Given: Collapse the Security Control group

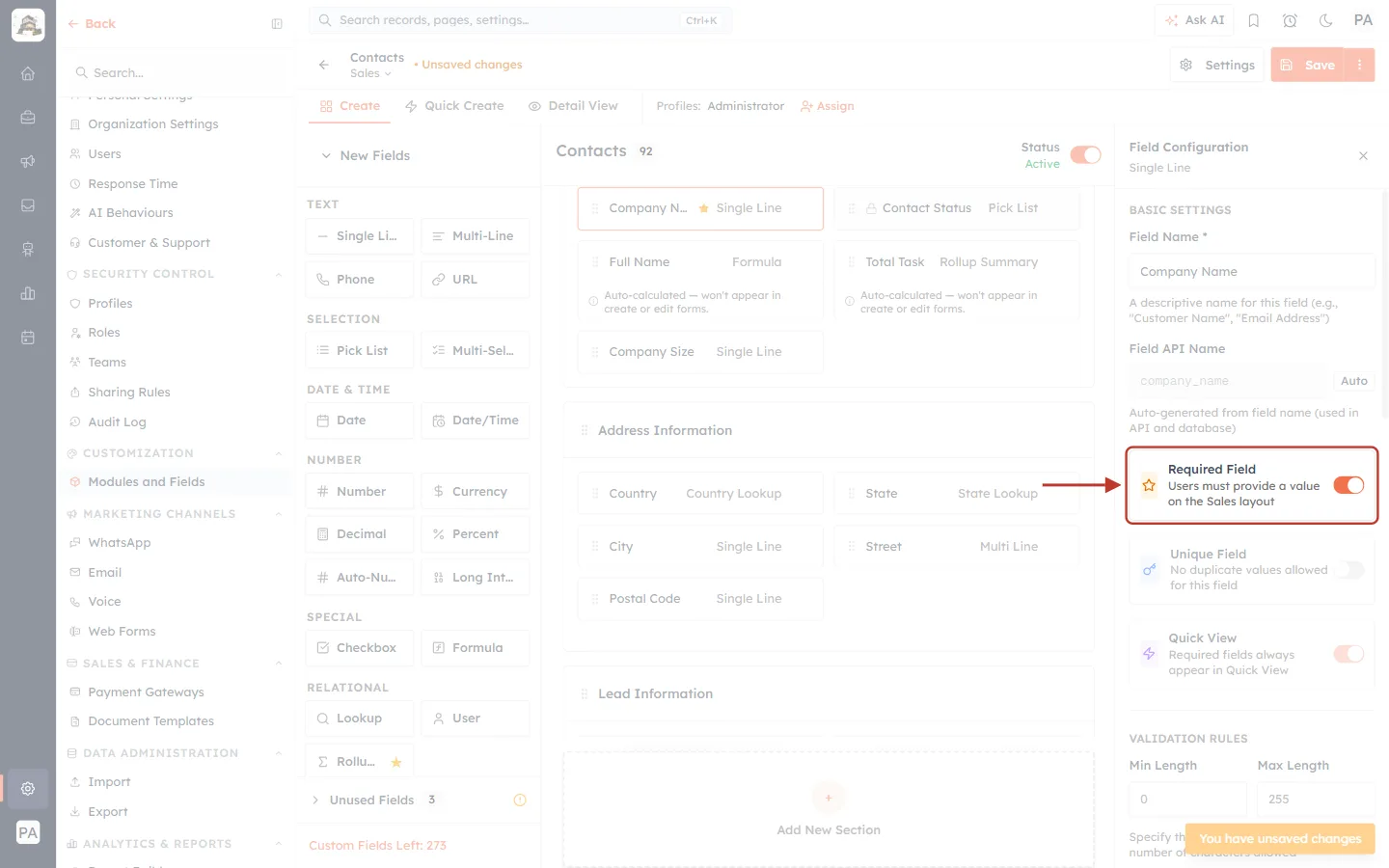Looking at the screenshot, I should [x=278, y=274].
